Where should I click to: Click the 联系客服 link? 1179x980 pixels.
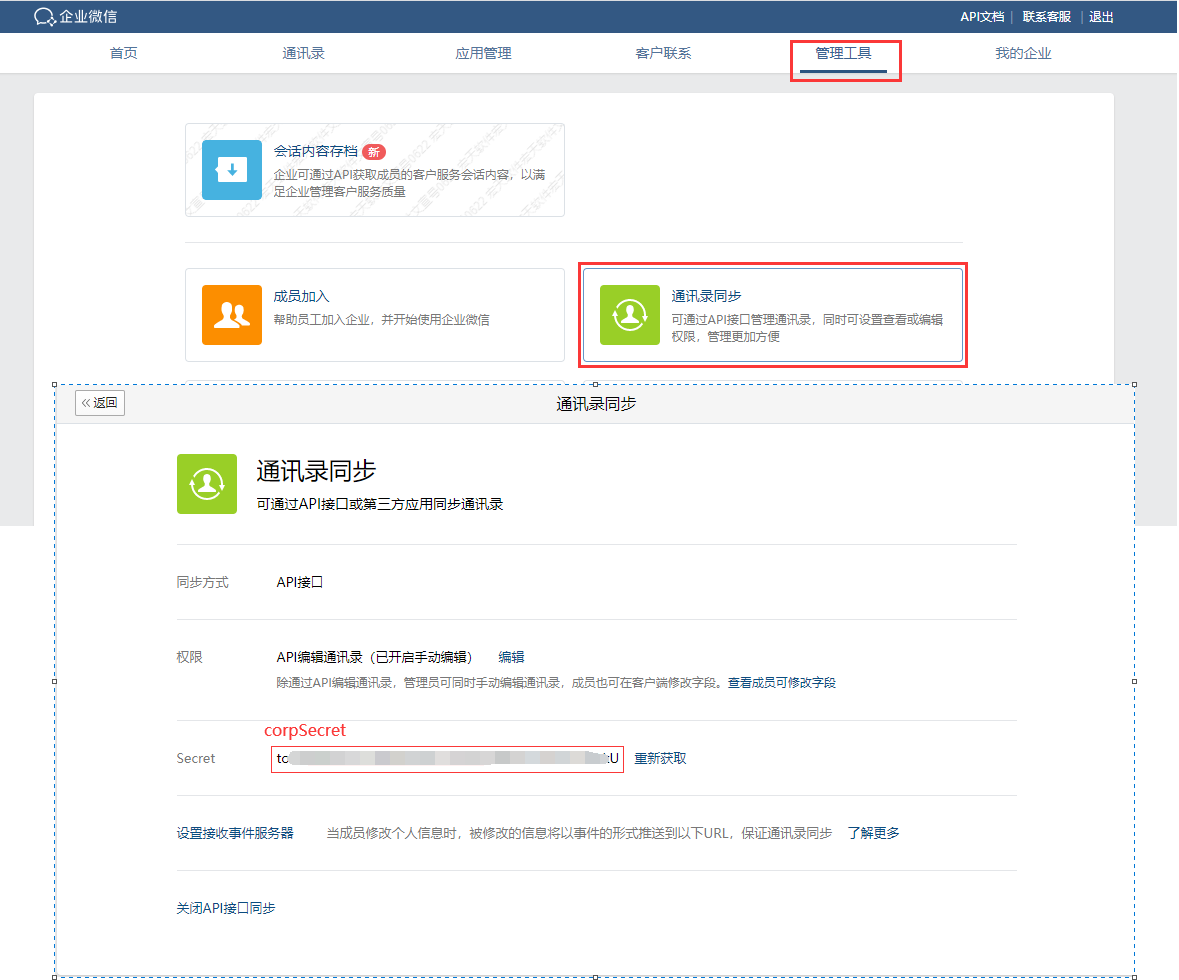[x=1046, y=17]
